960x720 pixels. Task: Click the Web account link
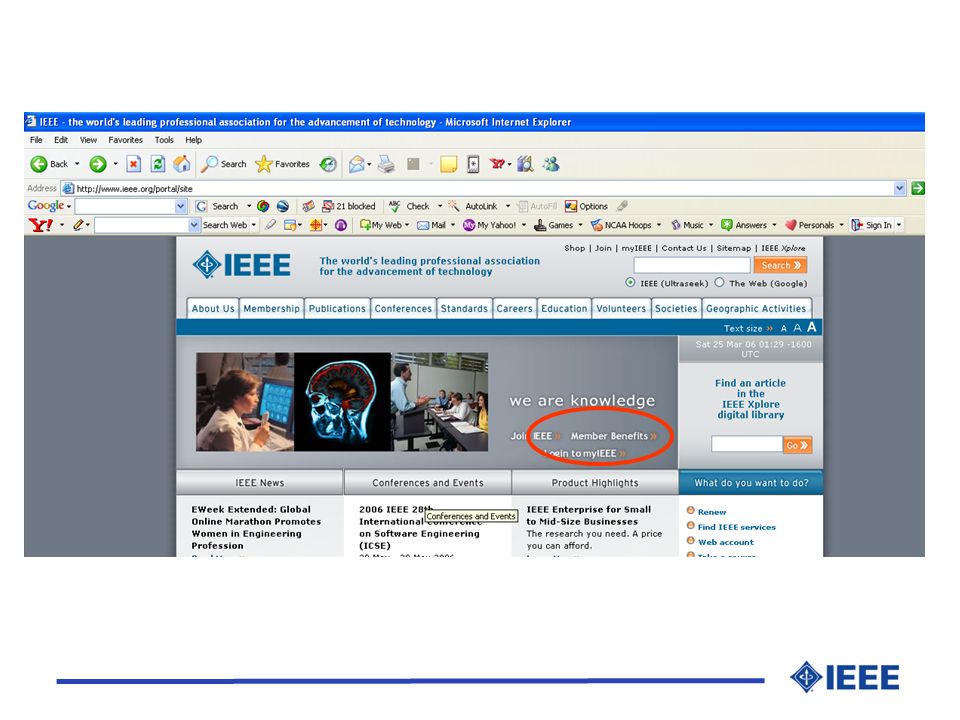click(x=726, y=542)
